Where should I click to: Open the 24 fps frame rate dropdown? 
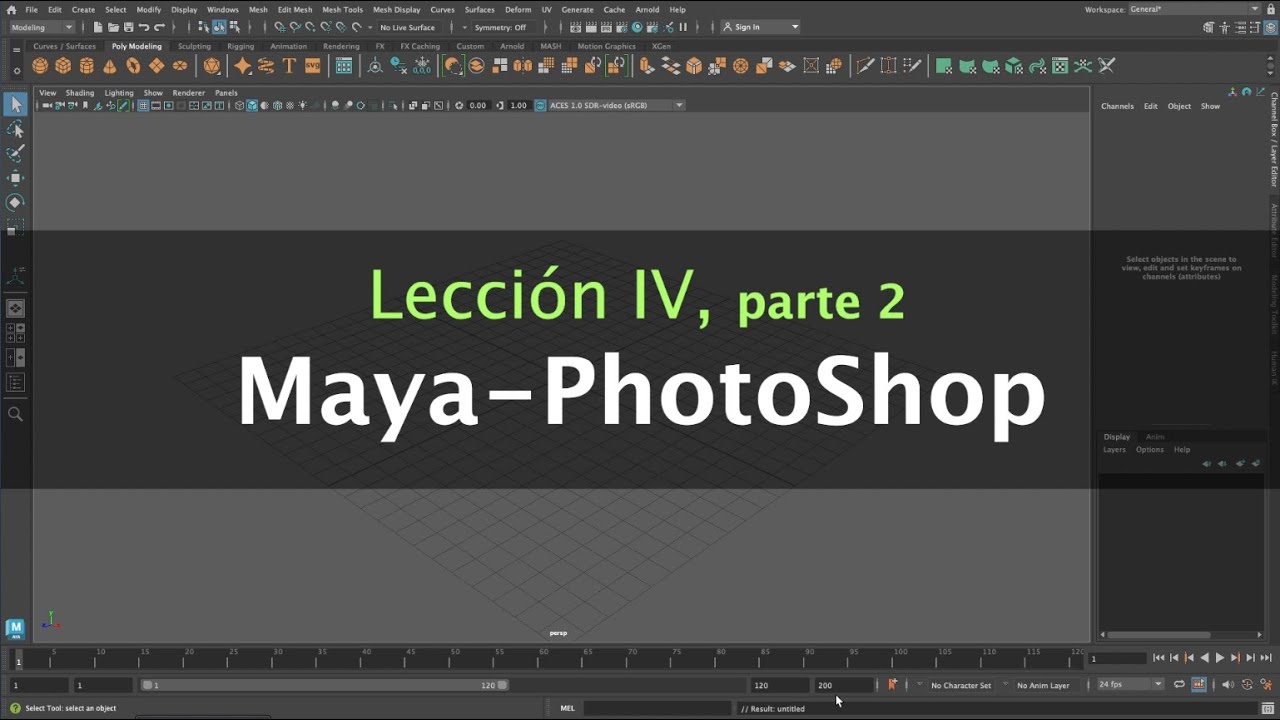pos(1130,685)
